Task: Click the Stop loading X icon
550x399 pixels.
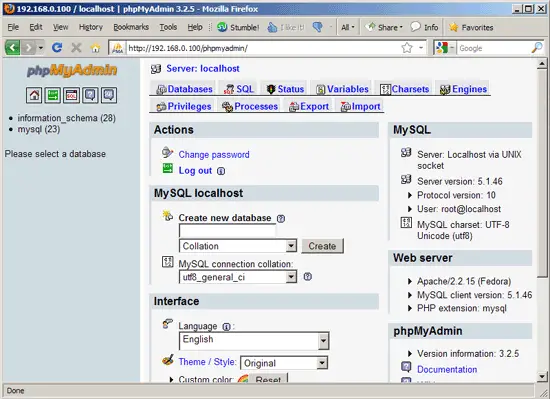Action: 76,47
